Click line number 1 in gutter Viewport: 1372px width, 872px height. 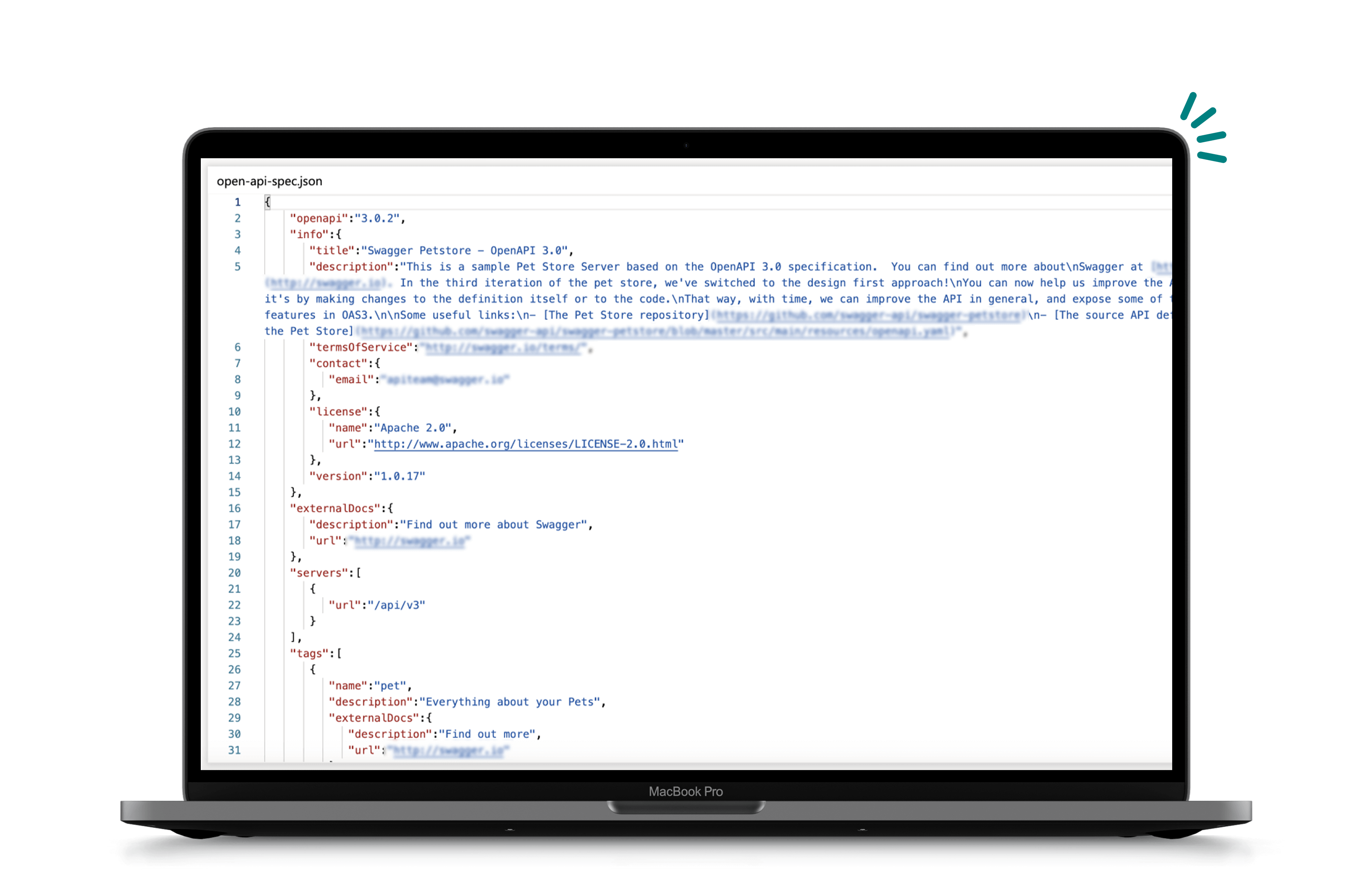(237, 202)
